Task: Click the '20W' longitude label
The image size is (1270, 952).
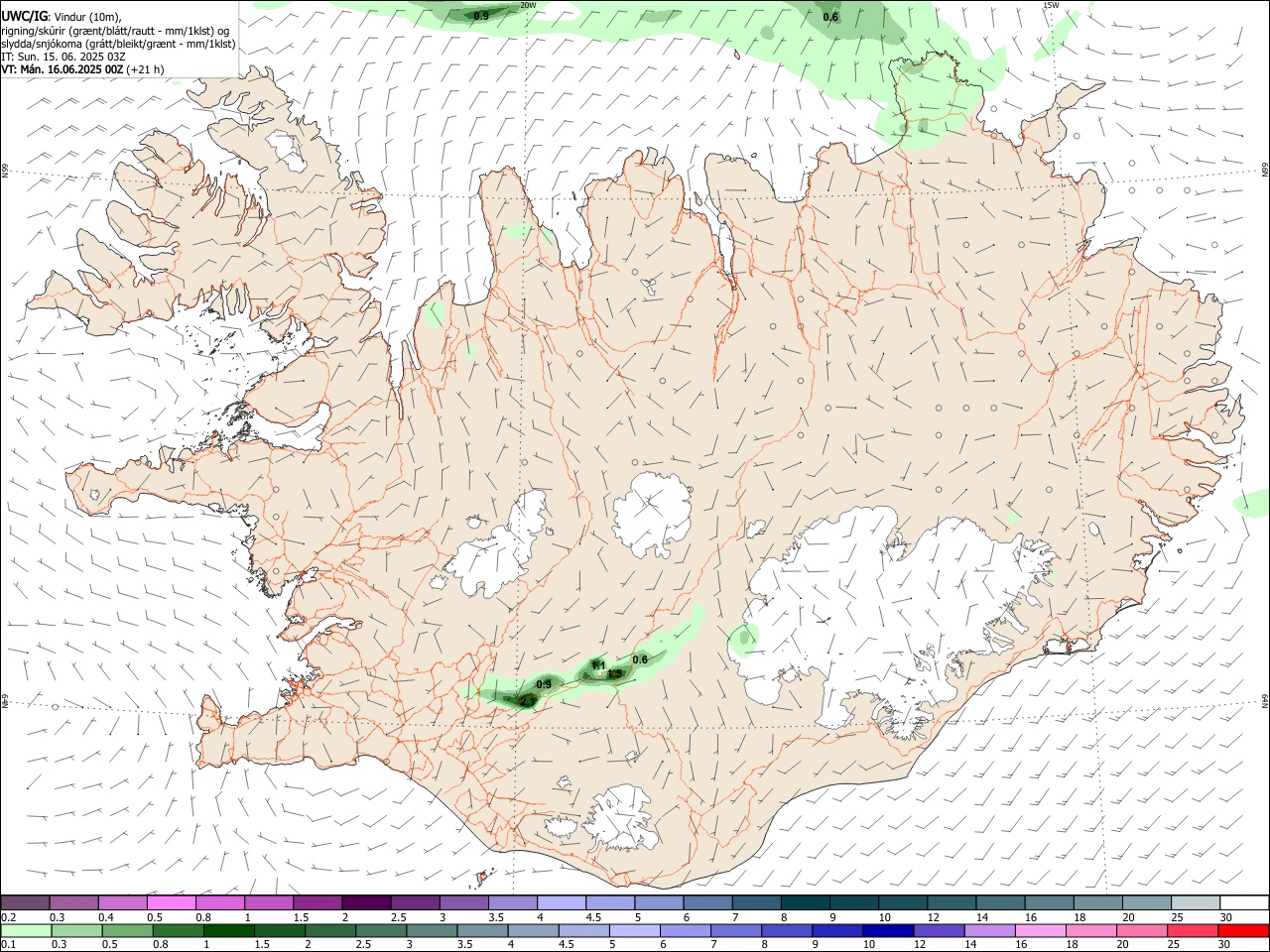Action: 528,5
